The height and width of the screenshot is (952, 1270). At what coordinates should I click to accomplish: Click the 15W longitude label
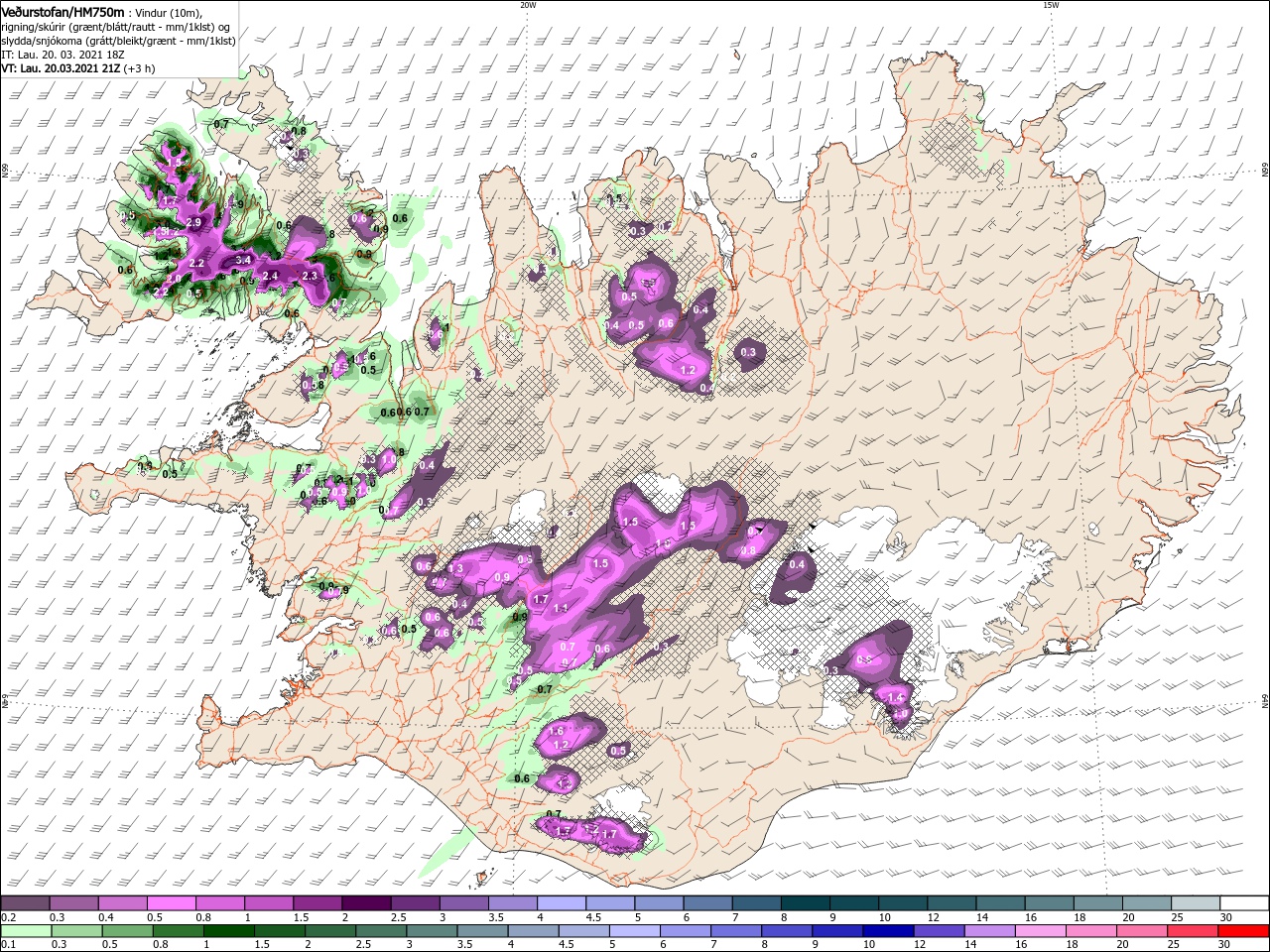click(1051, 5)
